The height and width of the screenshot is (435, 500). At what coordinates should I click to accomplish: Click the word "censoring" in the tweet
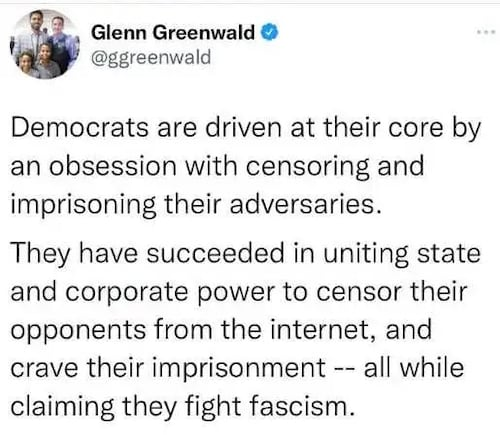pyautogui.click(x=308, y=166)
